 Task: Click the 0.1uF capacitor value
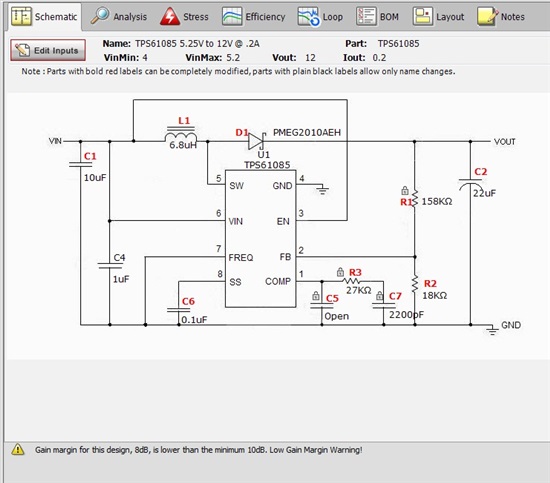click(194, 320)
